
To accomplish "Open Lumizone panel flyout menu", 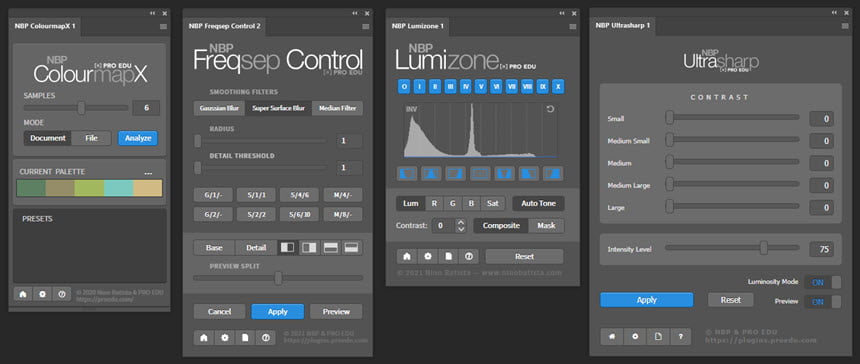I will [573, 26].
